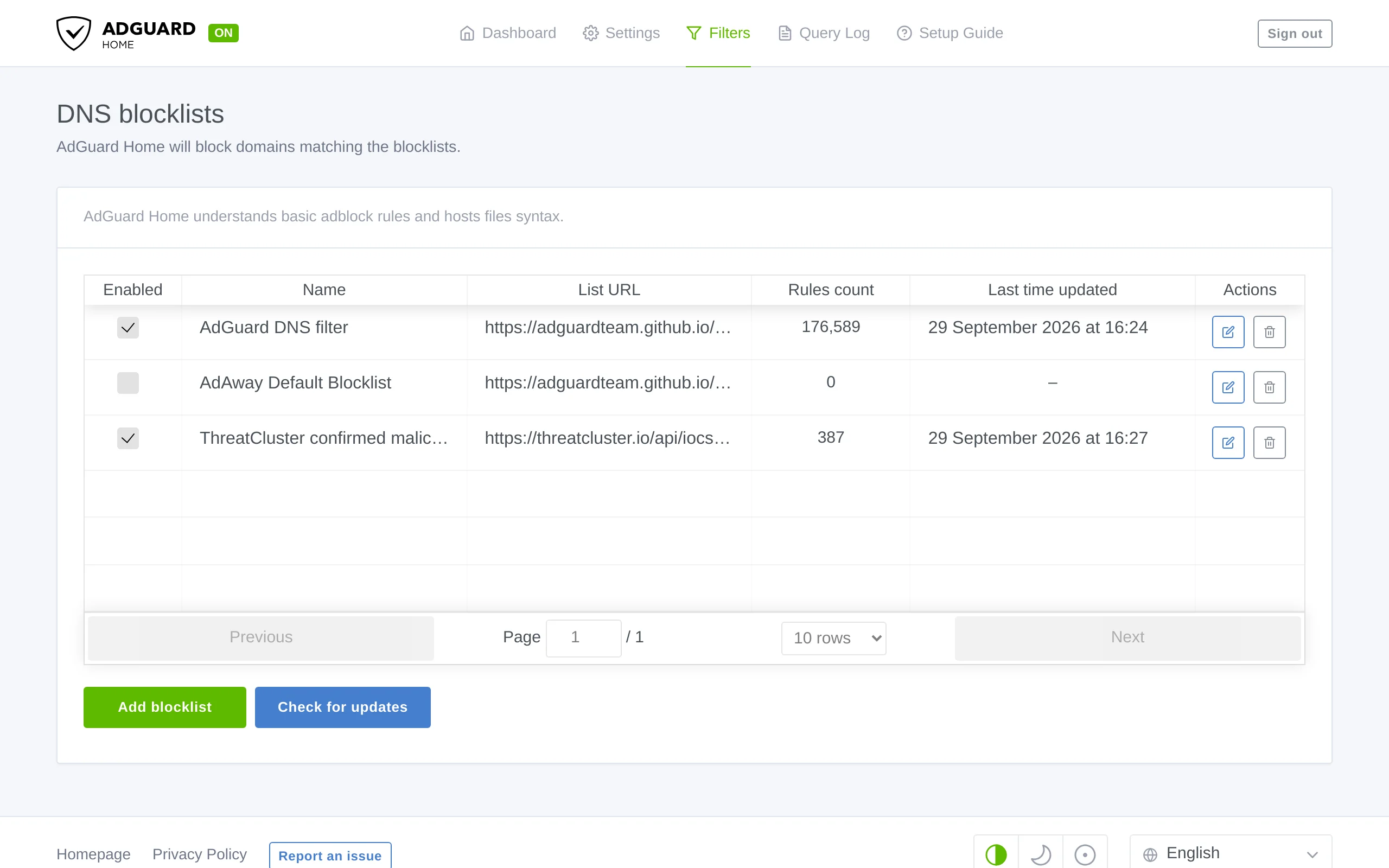Open the Setup Guide tab
The width and height of the screenshot is (1389, 868).
pyautogui.click(x=950, y=33)
